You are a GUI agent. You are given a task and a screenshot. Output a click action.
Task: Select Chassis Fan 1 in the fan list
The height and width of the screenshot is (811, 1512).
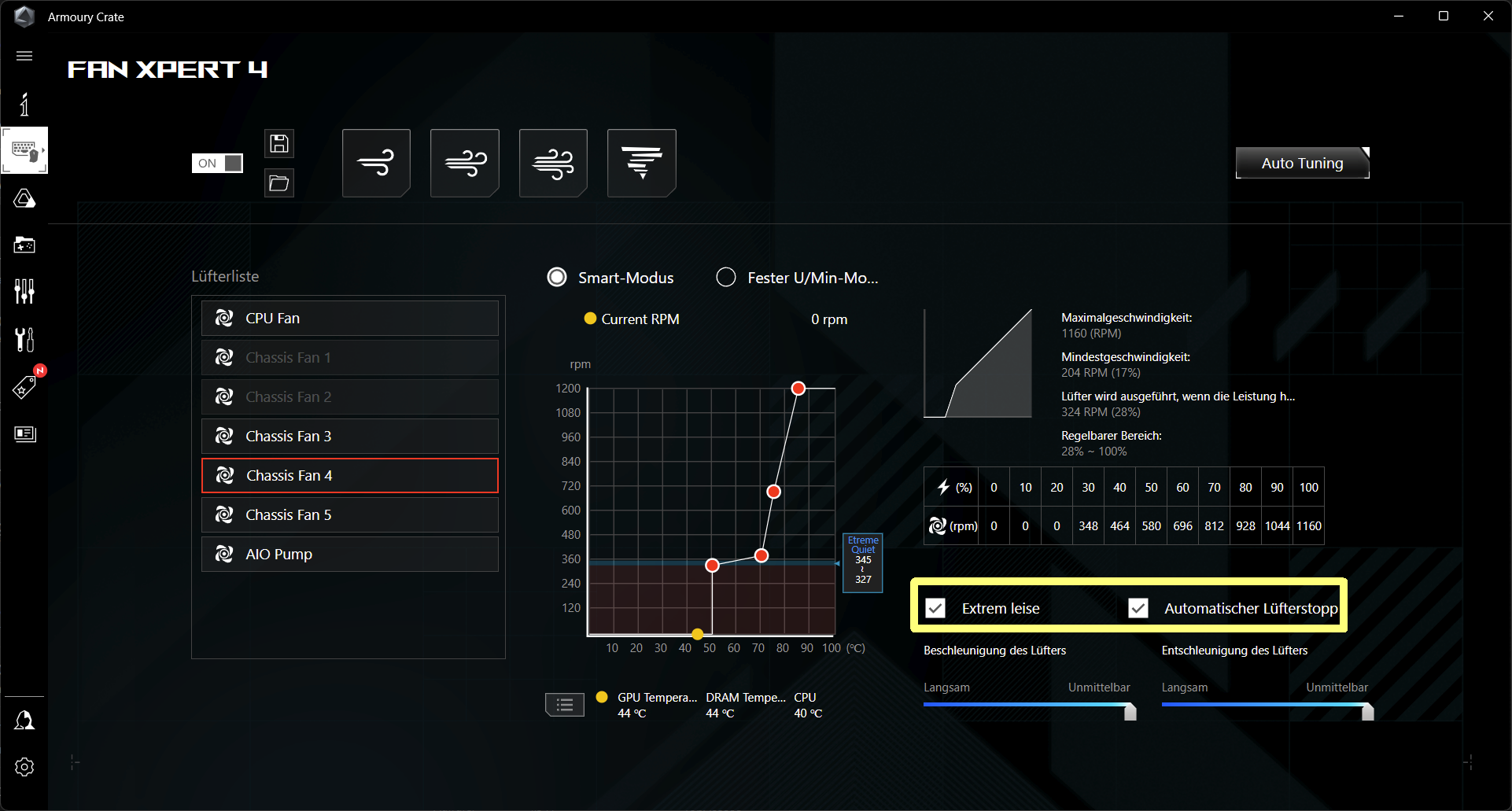350,358
